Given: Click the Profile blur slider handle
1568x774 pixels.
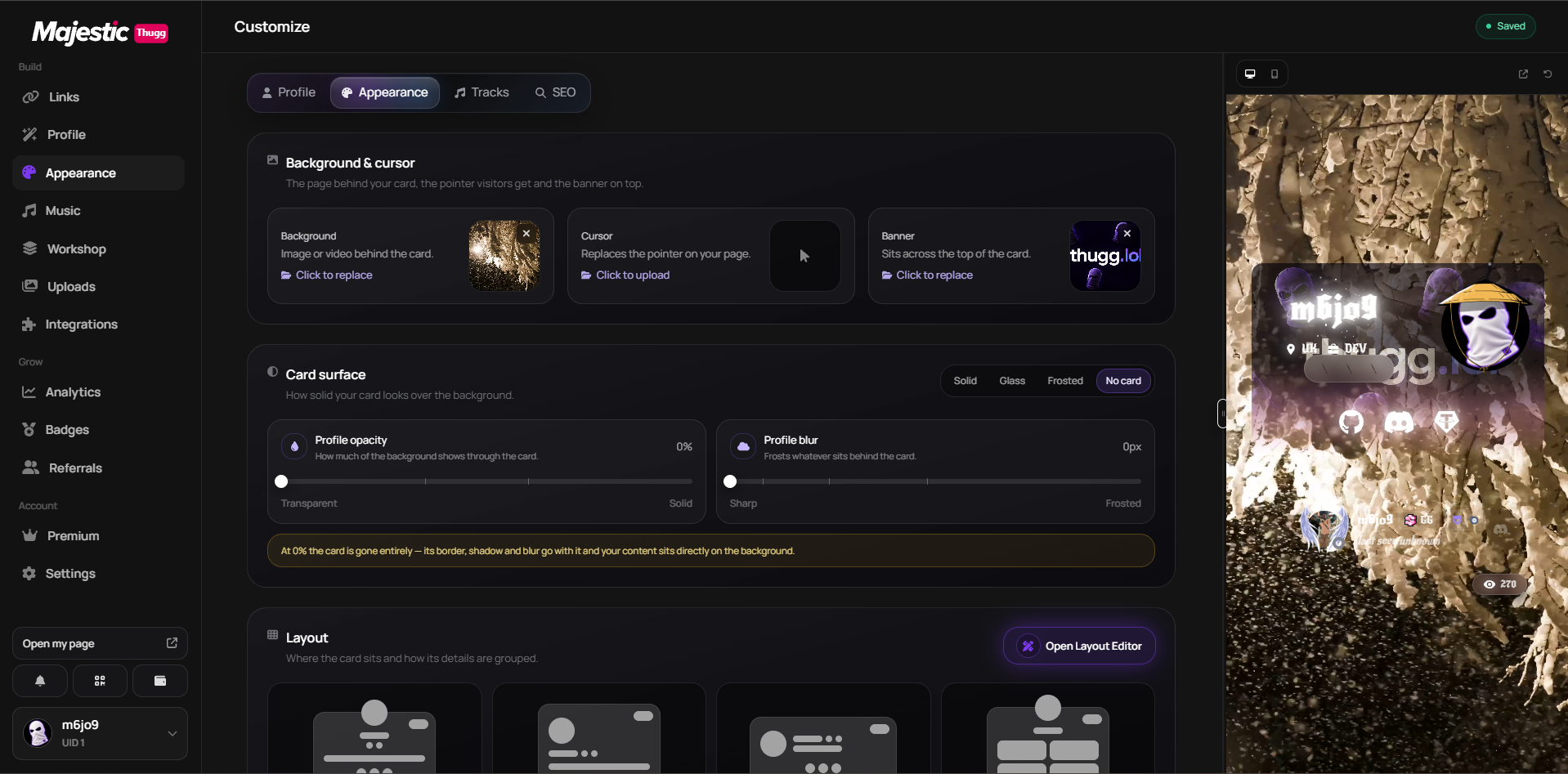Looking at the screenshot, I should click(x=730, y=481).
